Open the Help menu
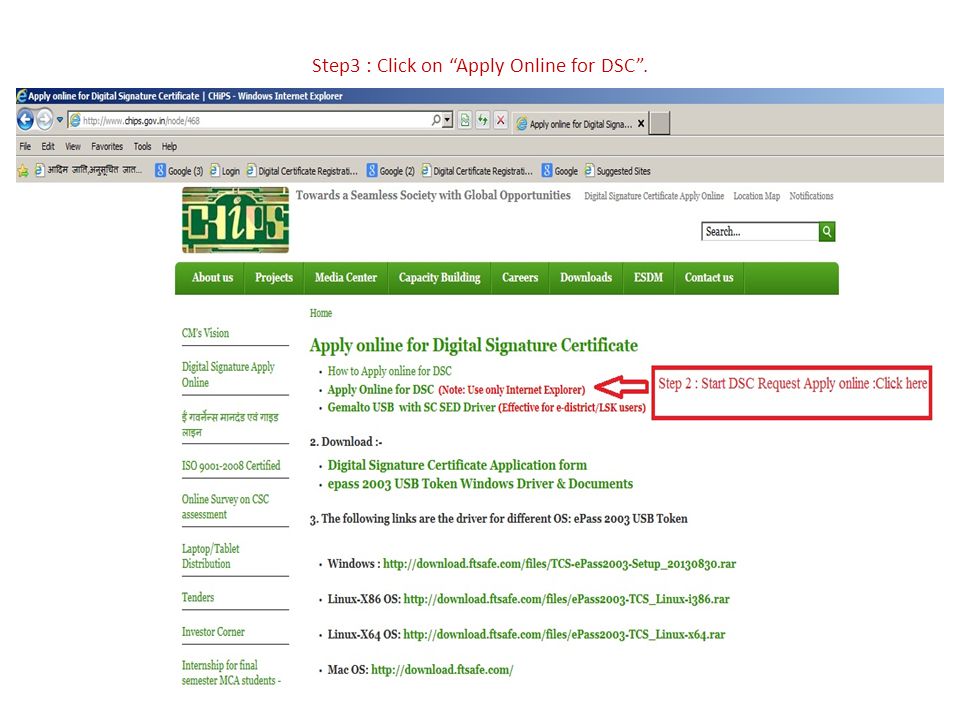The image size is (960, 720). pyautogui.click(x=169, y=146)
